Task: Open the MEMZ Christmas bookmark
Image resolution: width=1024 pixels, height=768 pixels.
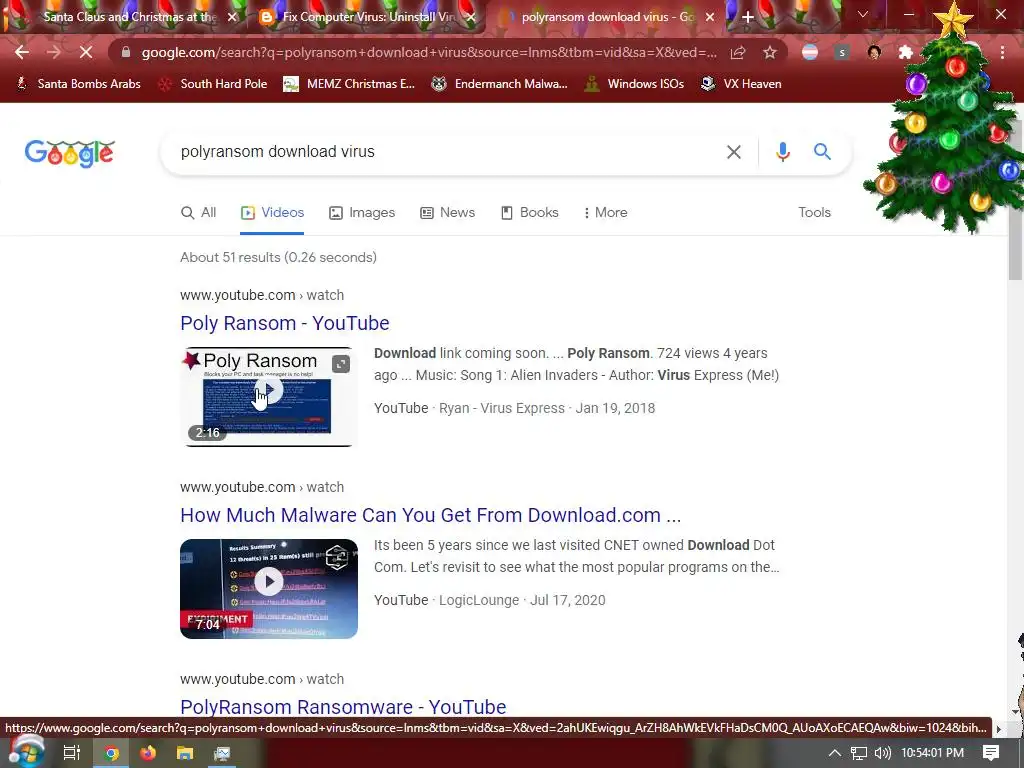Action: pos(349,84)
